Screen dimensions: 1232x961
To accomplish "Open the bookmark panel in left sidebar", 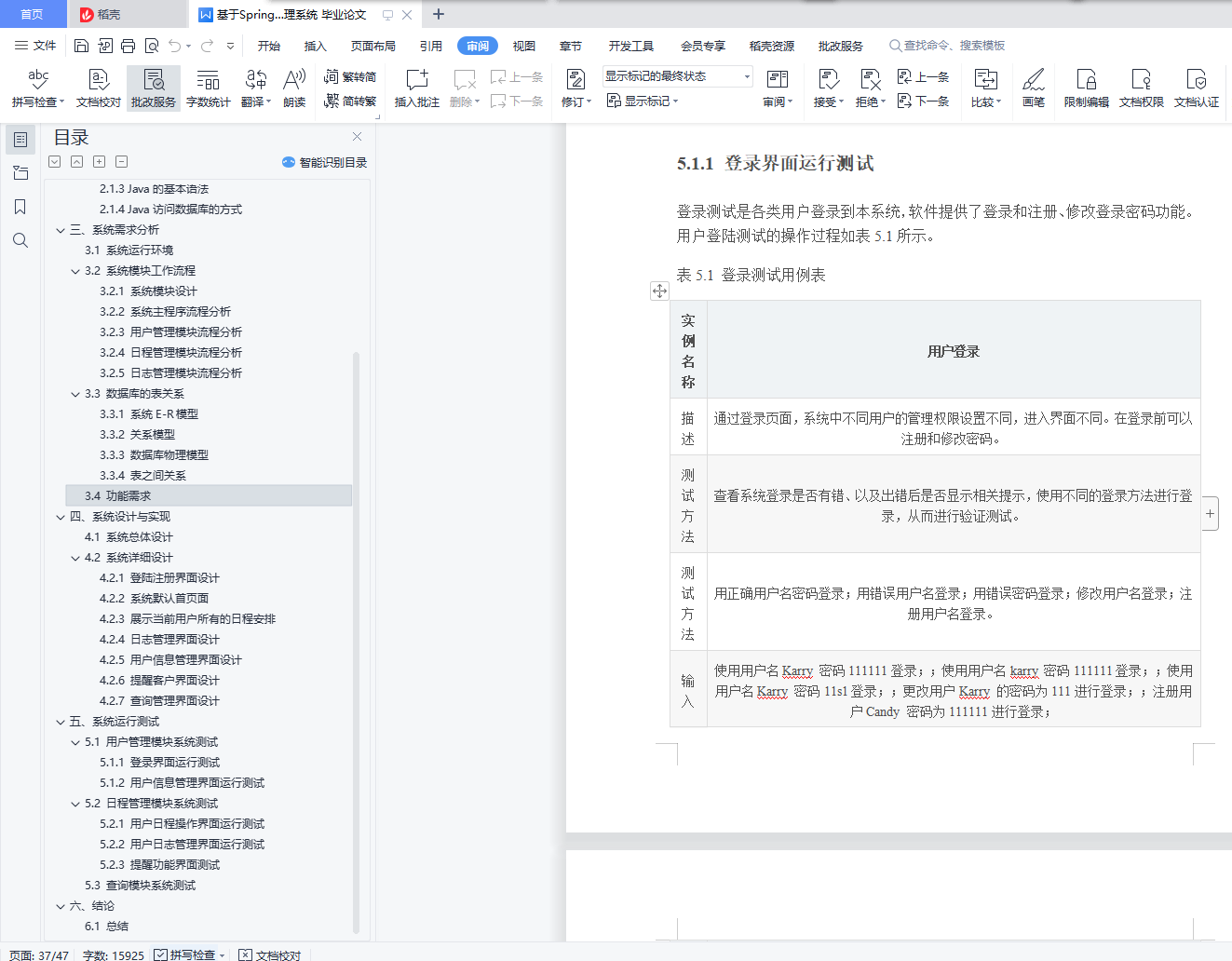I will (x=20, y=207).
